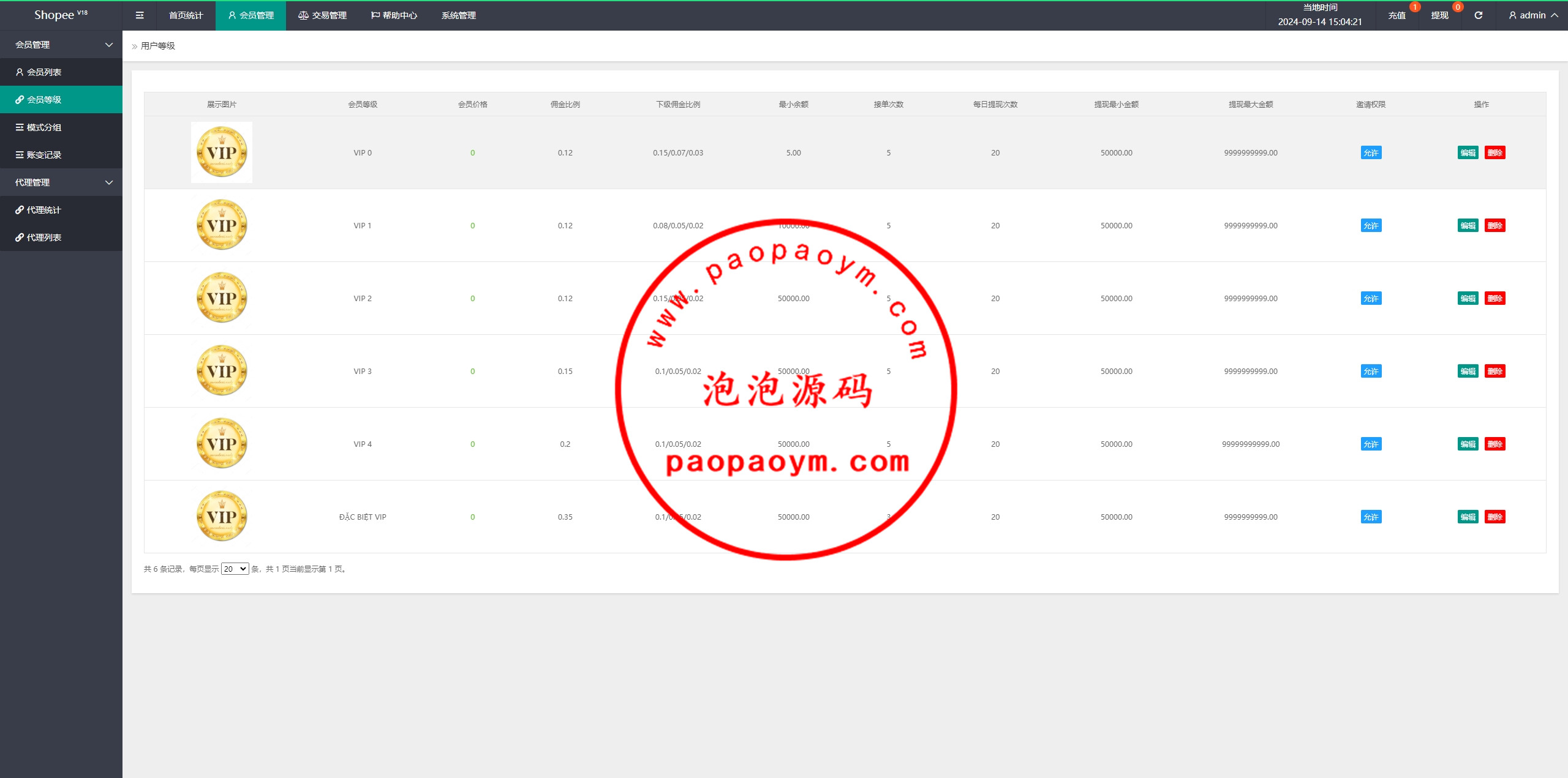The height and width of the screenshot is (778, 1568).
Task: Open 会员列表 in sidebar
Action: pyautogui.click(x=61, y=72)
